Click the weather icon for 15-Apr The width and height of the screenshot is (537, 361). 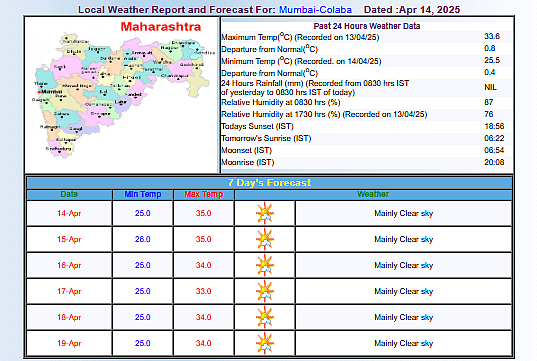[265, 239]
